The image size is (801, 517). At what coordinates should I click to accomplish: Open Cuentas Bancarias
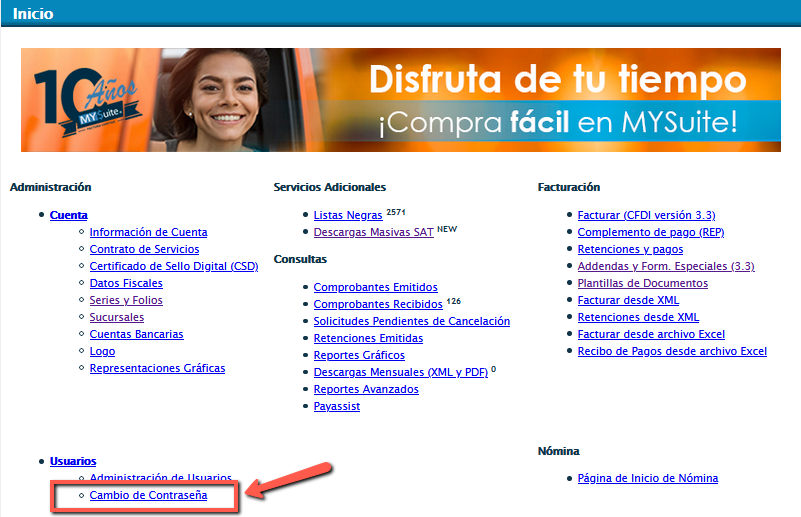pos(136,334)
